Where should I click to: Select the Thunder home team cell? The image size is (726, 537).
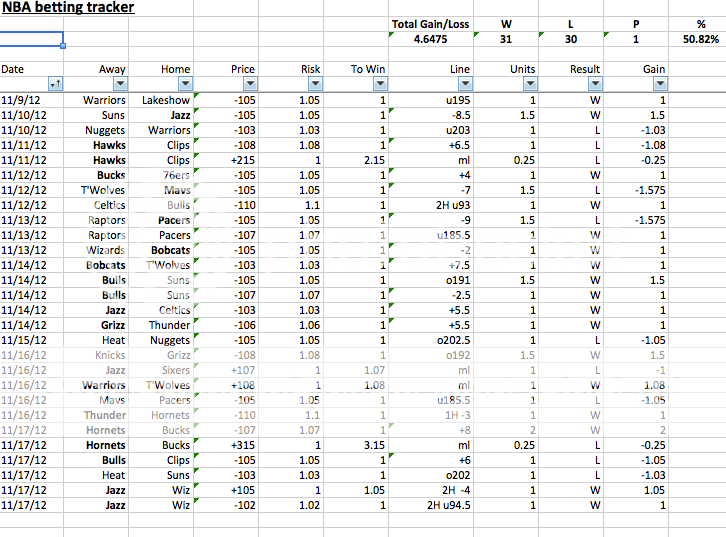tap(161, 325)
